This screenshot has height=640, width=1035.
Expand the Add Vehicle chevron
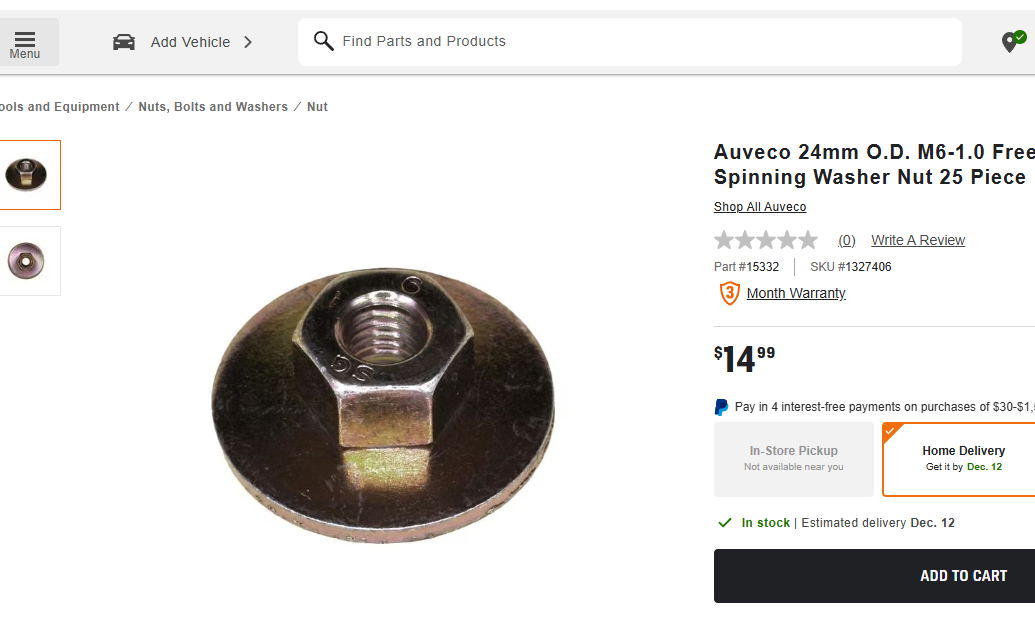click(246, 42)
